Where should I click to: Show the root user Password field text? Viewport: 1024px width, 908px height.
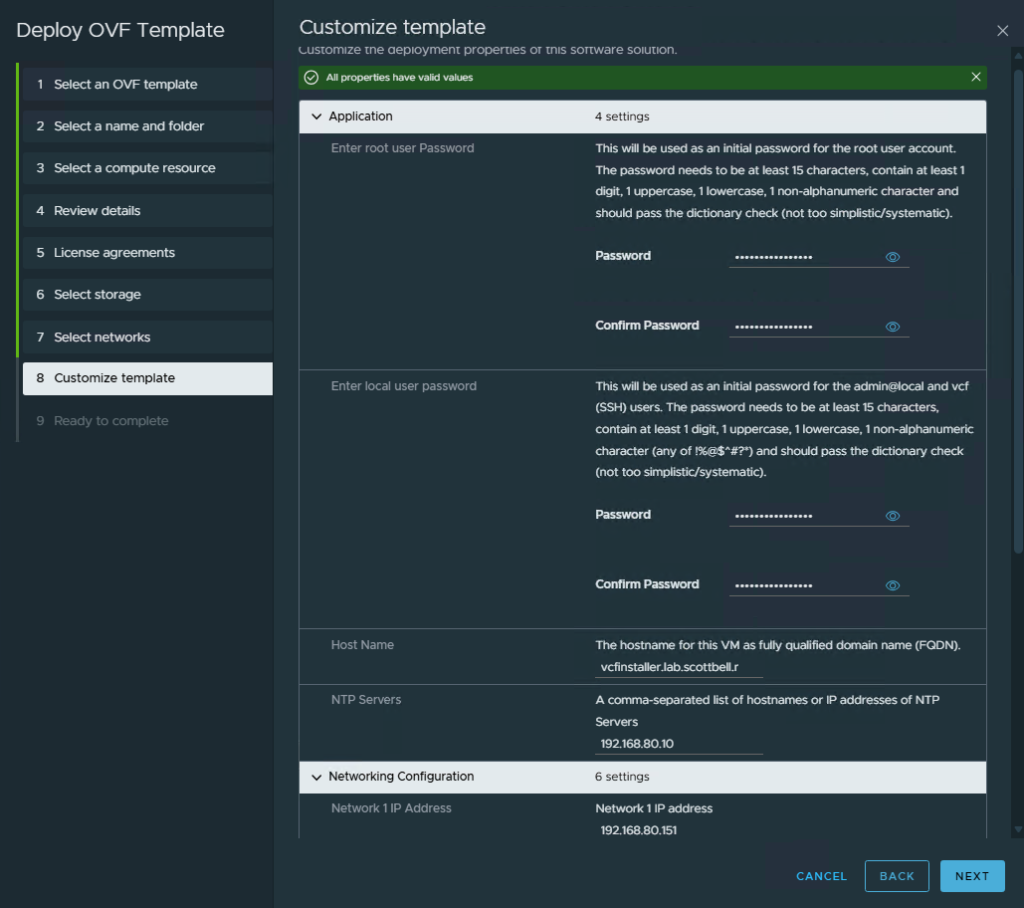[x=893, y=257]
